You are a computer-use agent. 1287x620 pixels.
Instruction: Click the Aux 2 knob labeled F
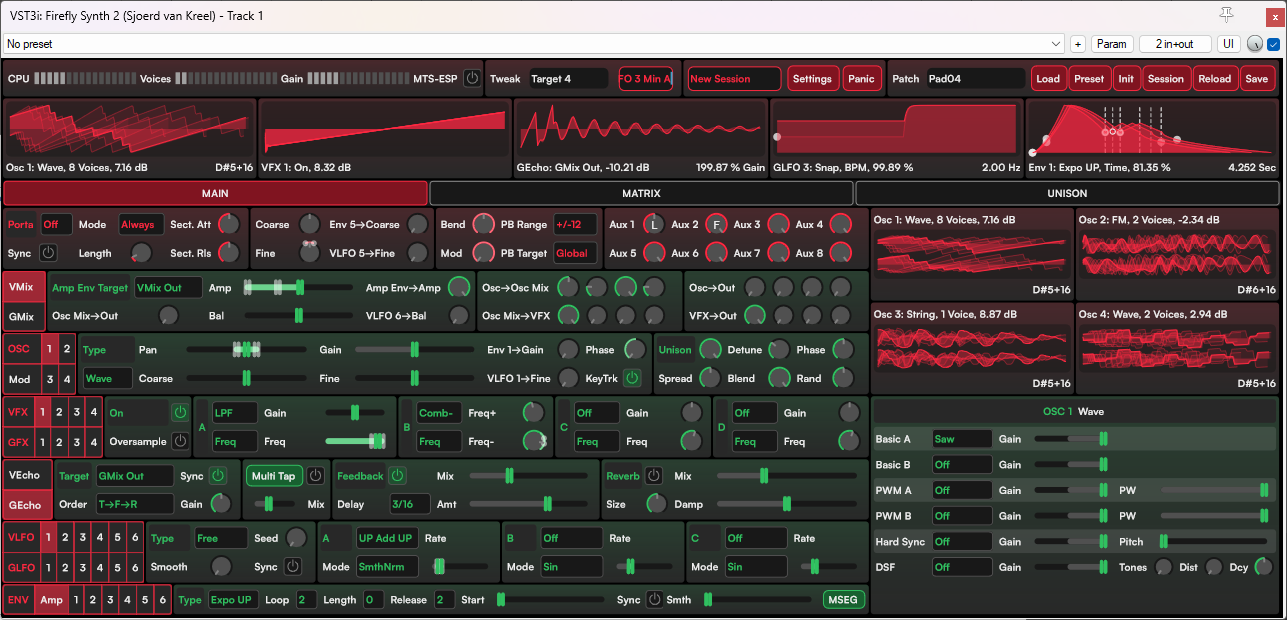(x=716, y=225)
